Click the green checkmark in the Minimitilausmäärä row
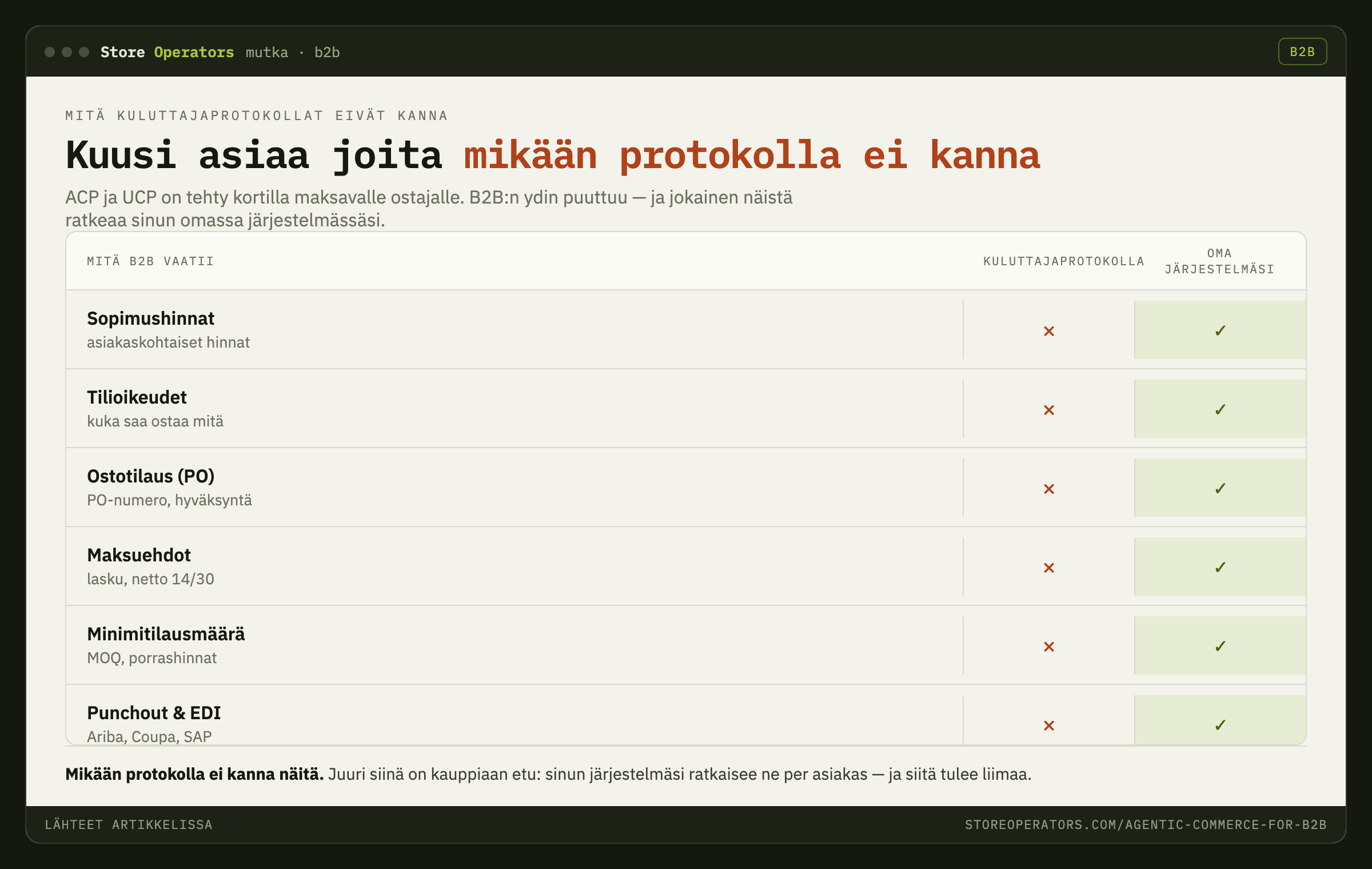Viewport: 1372px width, 869px height. click(x=1221, y=646)
